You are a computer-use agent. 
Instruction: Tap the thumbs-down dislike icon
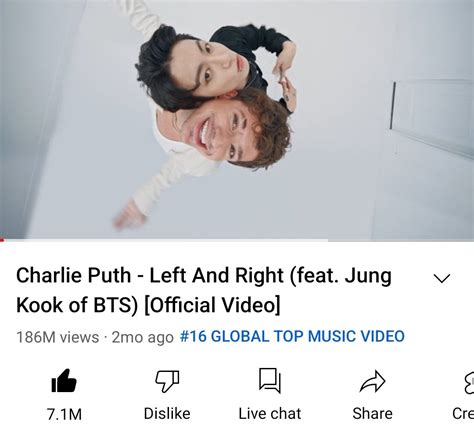pyautogui.click(x=167, y=381)
